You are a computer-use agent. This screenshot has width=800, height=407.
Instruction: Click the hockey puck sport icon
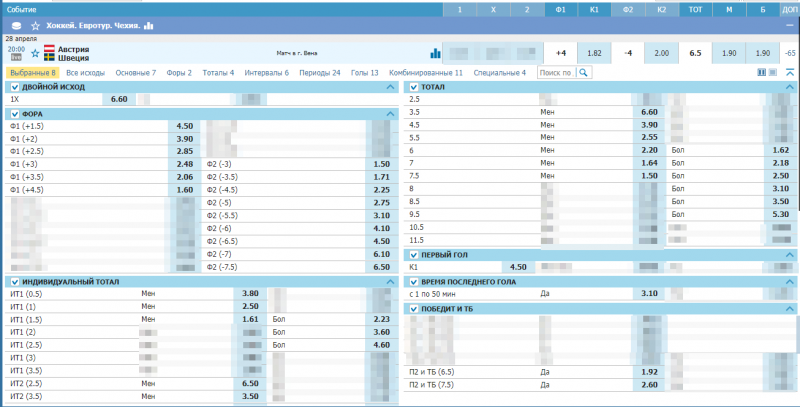pos(16,24)
